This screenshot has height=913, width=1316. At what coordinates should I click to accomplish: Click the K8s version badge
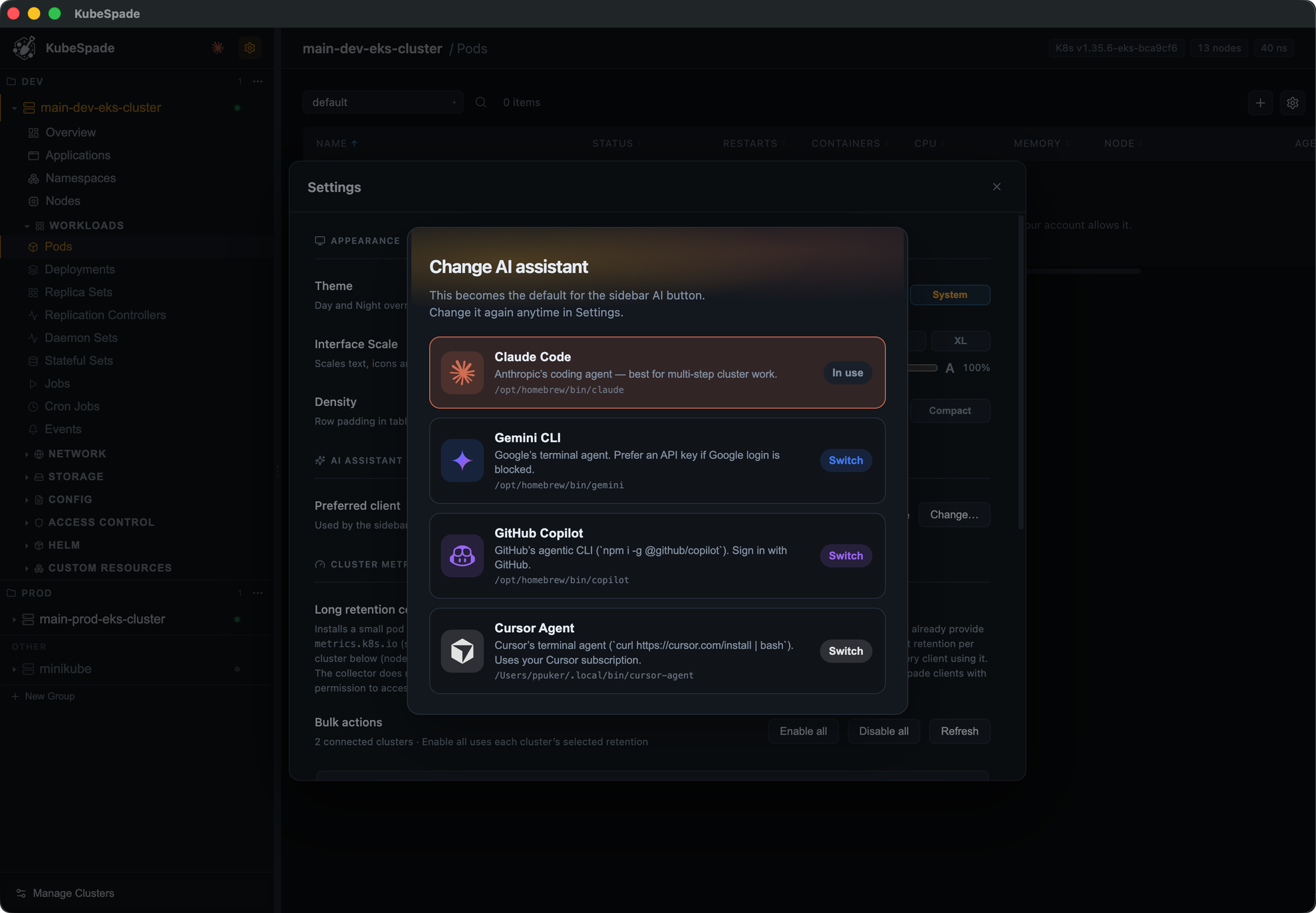[1116, 48]
